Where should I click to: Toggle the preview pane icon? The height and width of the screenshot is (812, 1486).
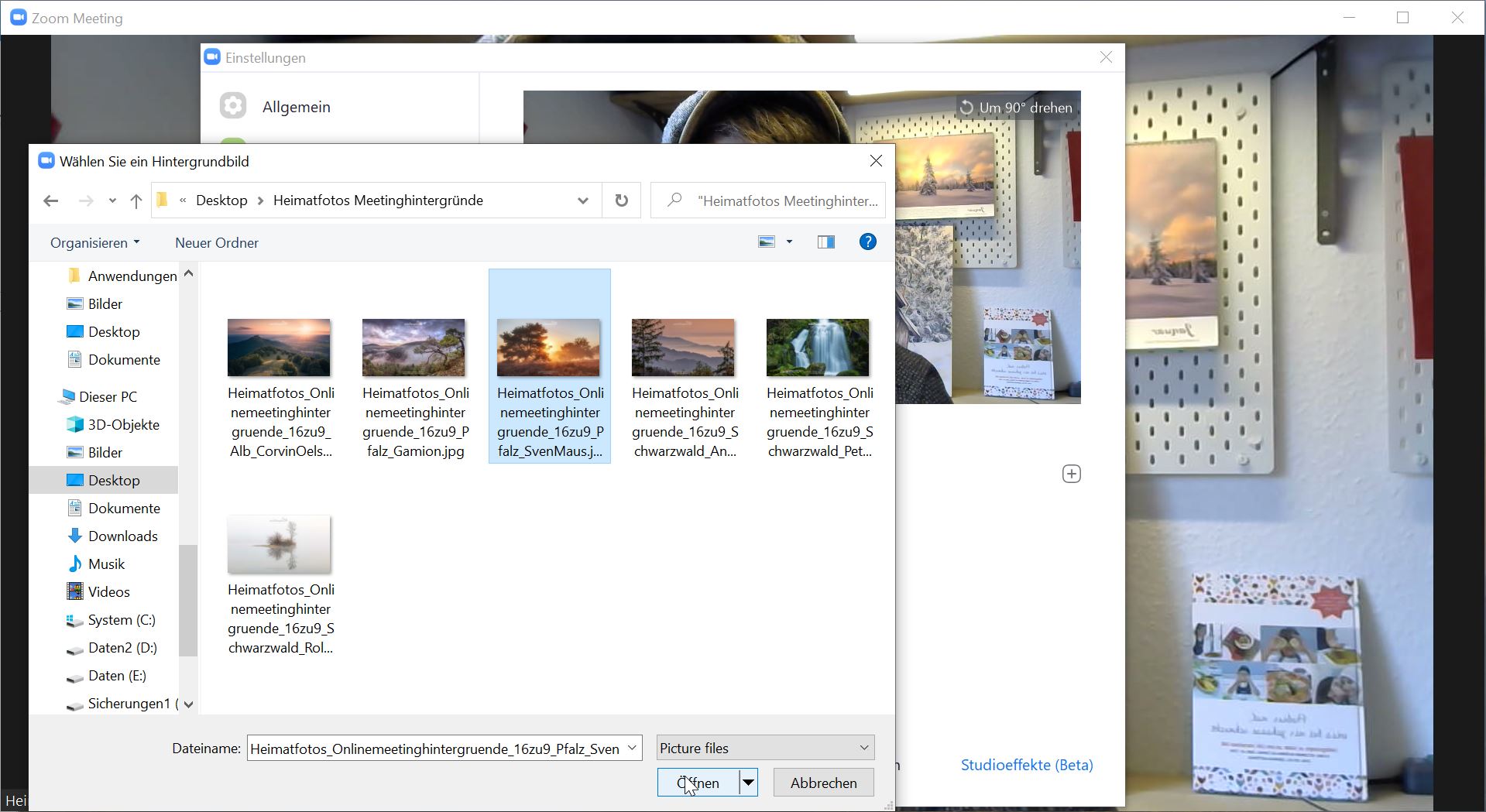coord(825,242)
